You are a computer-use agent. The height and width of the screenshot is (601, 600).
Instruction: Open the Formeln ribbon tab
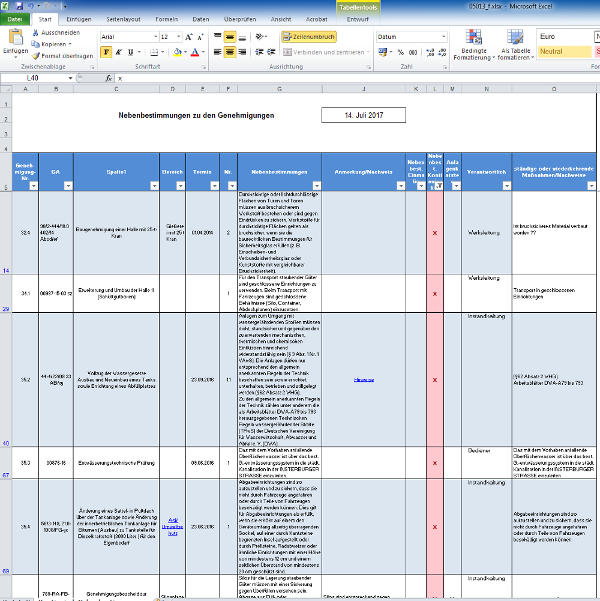pyautogui.click(x=167, y=19)
